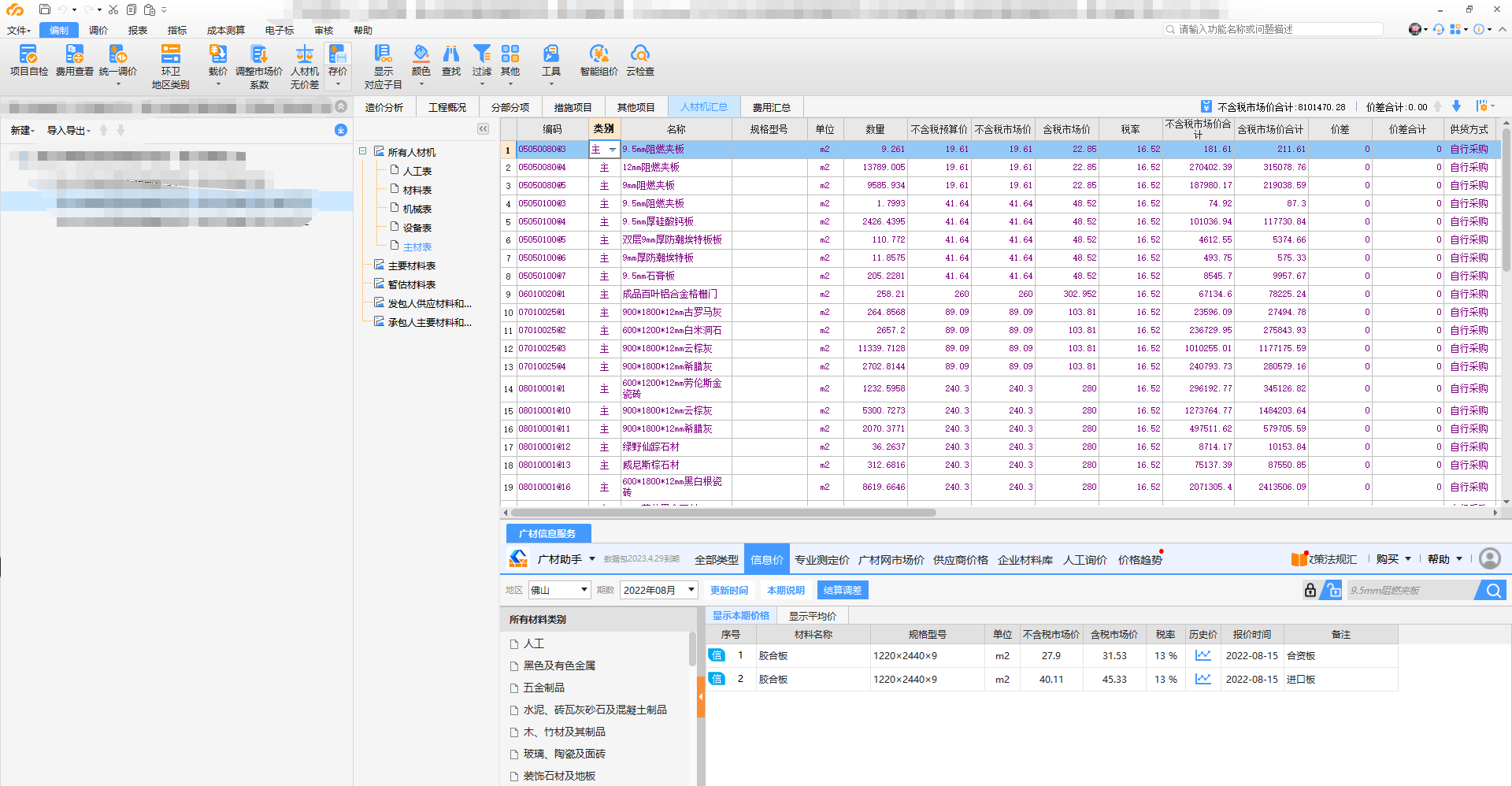1512x786 pixels.
Task: Click the cut scissors icon in title bar
Action: click(x=113, y=9)
